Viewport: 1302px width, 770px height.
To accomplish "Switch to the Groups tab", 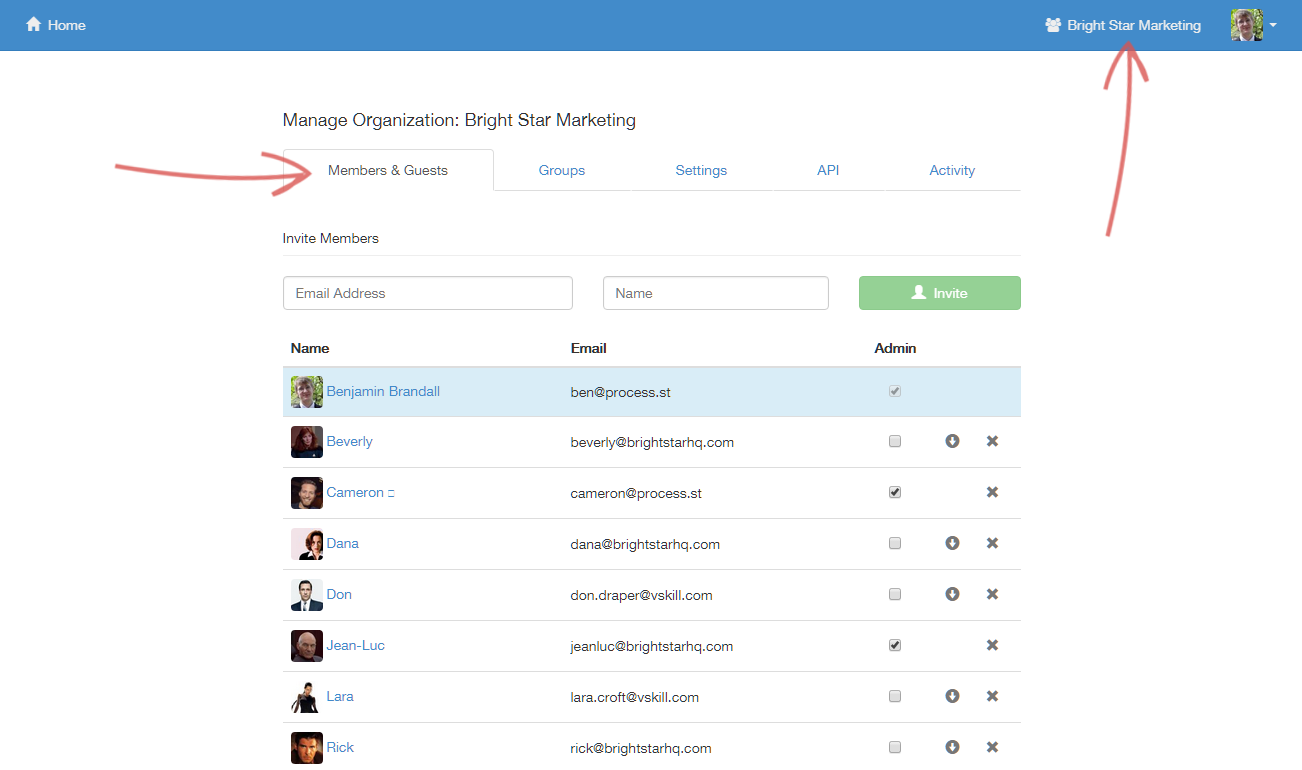I will pos(561,170).
